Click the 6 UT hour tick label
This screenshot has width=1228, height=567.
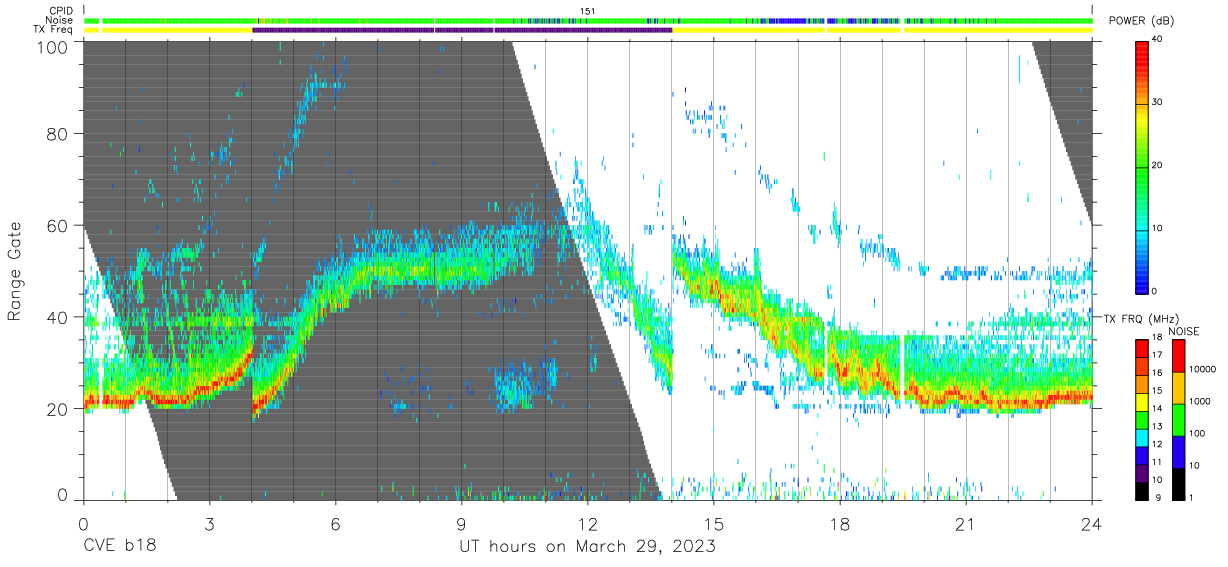(335, 524)
